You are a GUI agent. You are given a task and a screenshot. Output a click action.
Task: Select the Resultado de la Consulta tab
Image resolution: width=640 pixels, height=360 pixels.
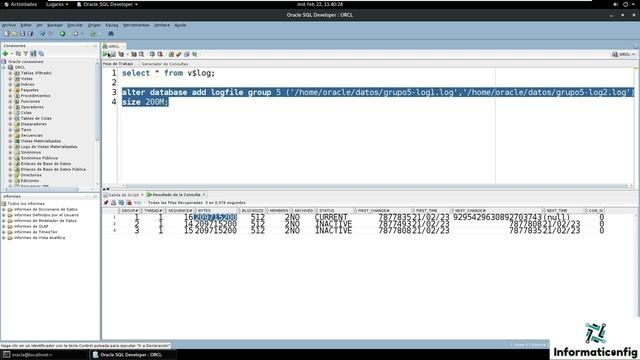pos(176,195)
